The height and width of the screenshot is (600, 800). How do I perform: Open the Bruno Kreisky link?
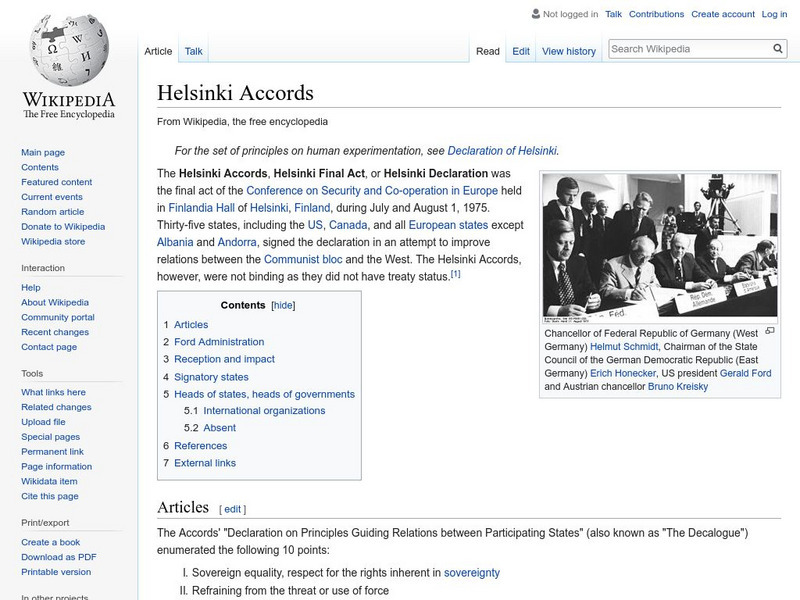[x=678, y=387]
